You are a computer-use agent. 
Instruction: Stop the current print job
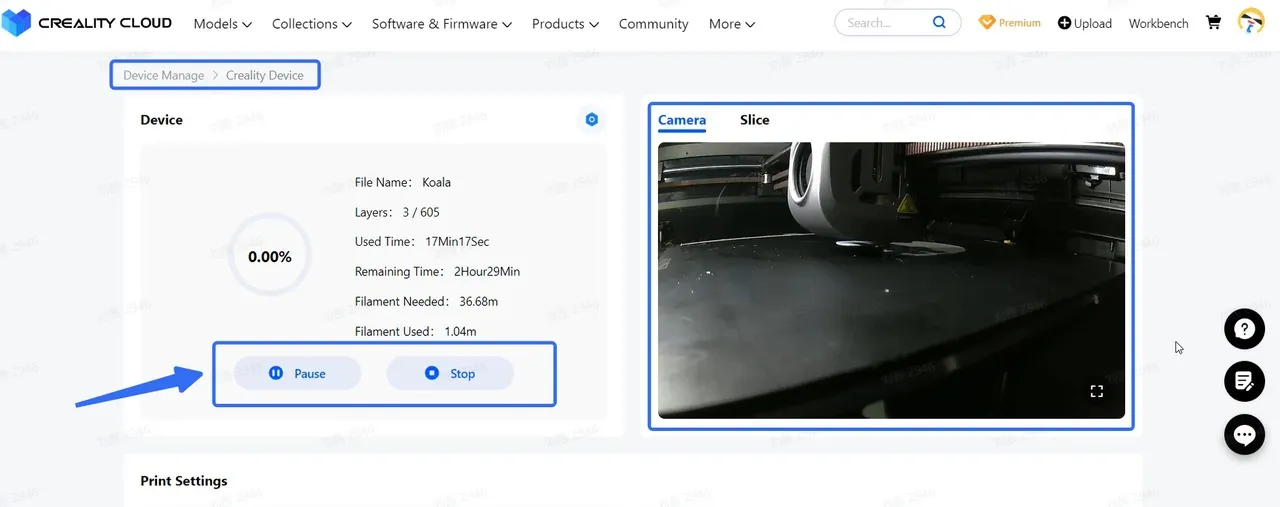(x=450, y=373)
